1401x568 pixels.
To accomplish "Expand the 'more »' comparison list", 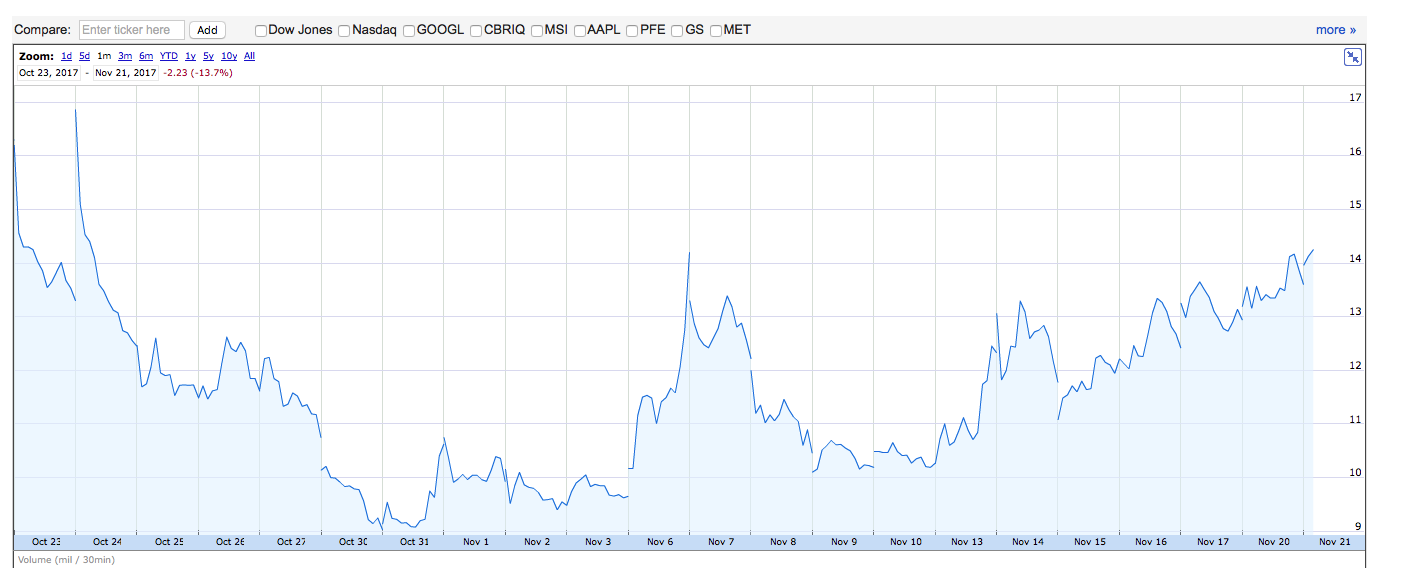I will point(1335,30).
